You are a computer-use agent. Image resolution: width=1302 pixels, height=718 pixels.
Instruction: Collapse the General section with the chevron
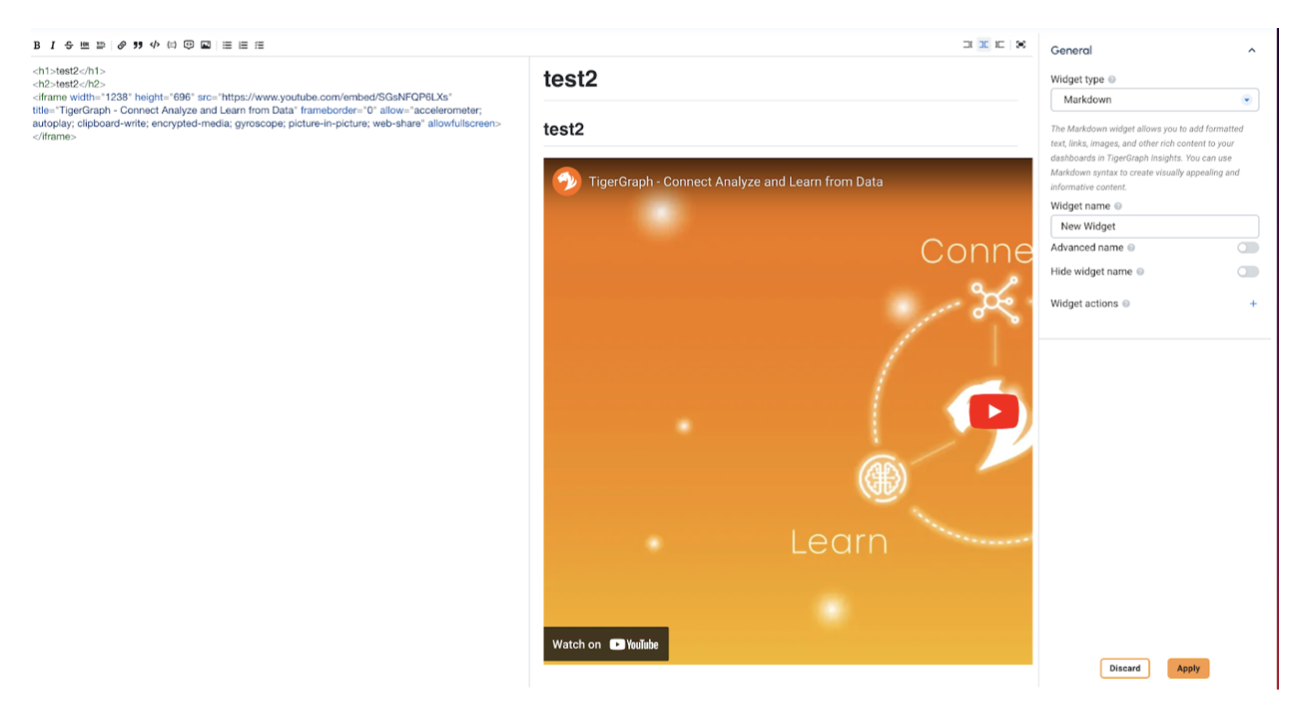click(x=1252, y=51)
